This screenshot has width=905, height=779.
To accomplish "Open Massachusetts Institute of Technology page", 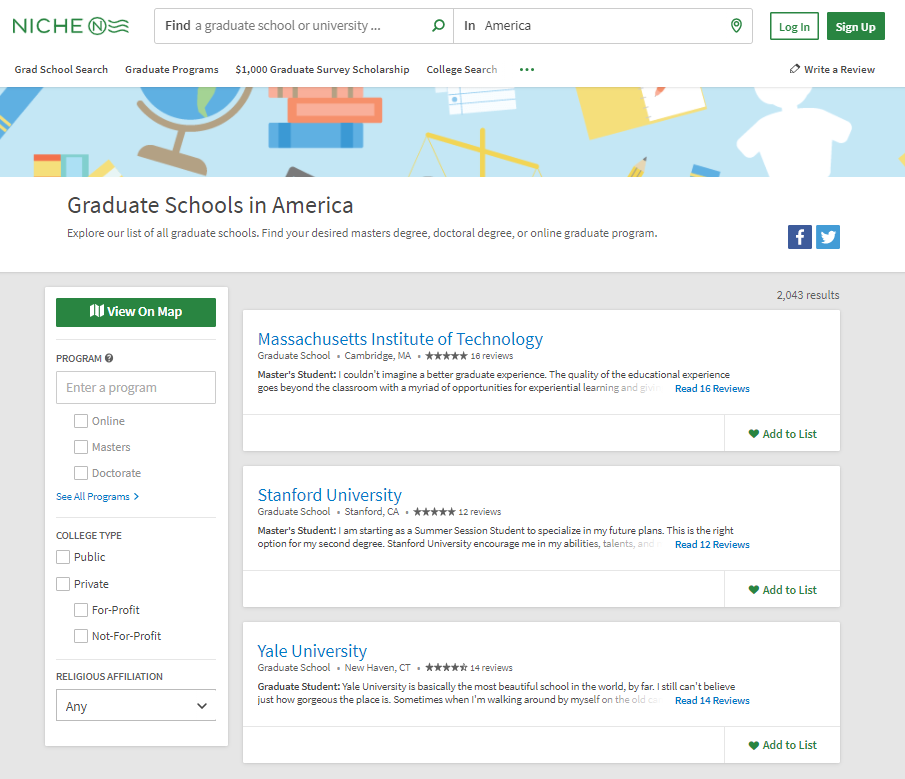I will [x=400, y=339].
